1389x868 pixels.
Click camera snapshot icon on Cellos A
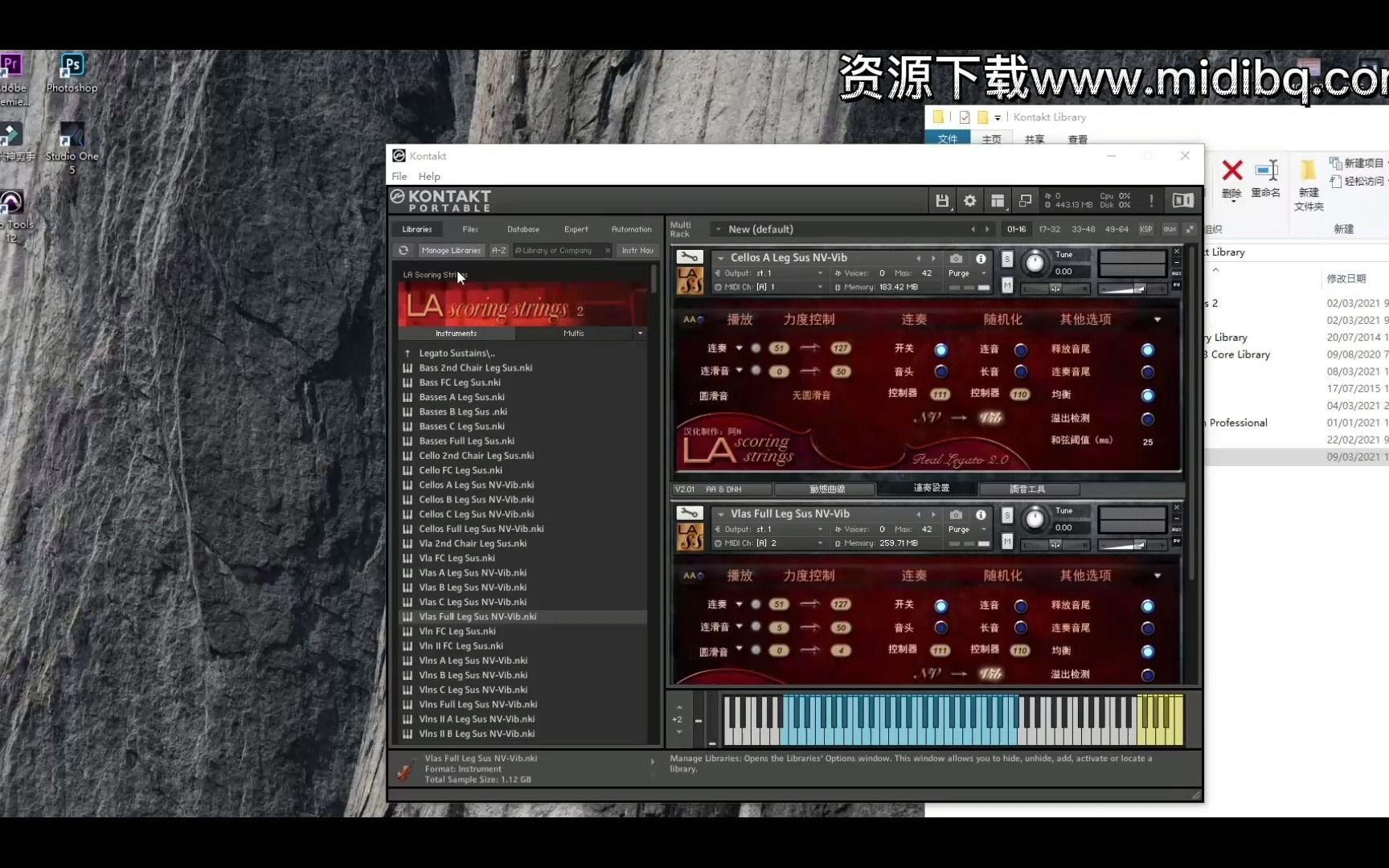point(956,259)
